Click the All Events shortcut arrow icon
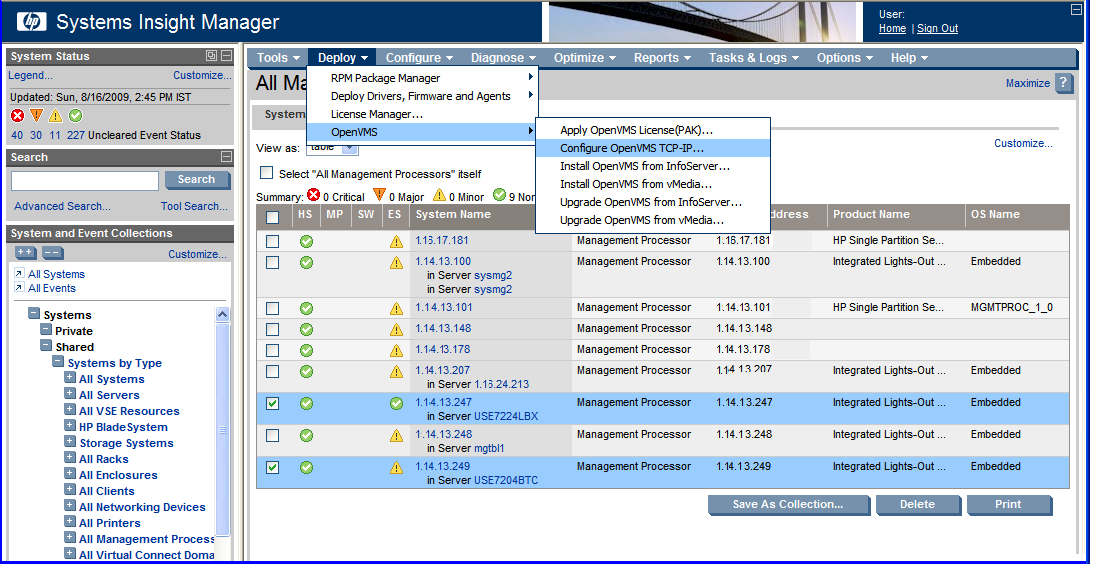The height and width of the screenshot is (564, 1096). 19,288
